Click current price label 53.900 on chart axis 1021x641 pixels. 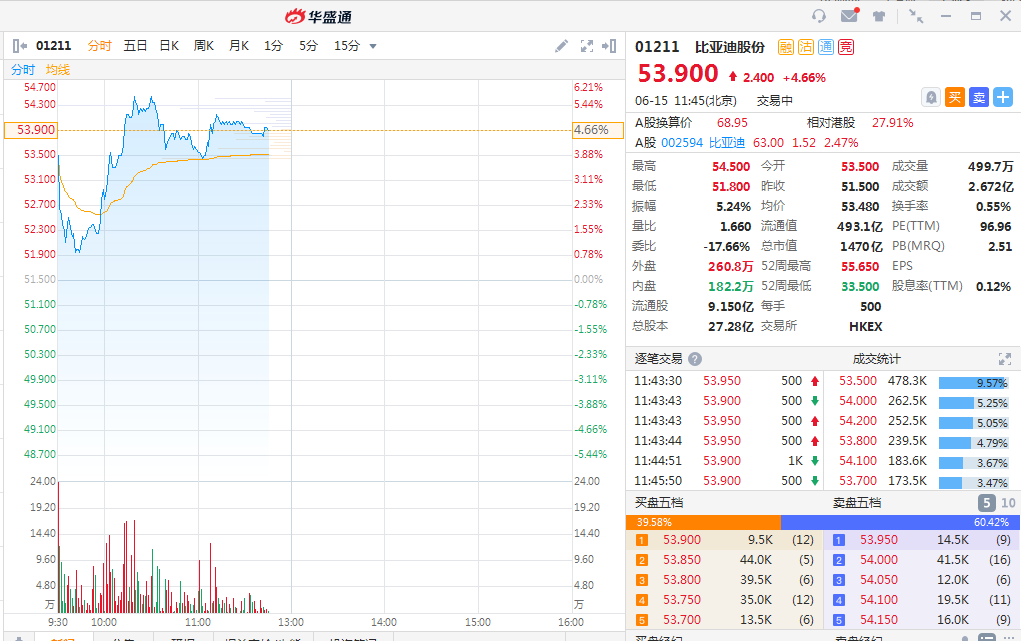pos(31,130)
